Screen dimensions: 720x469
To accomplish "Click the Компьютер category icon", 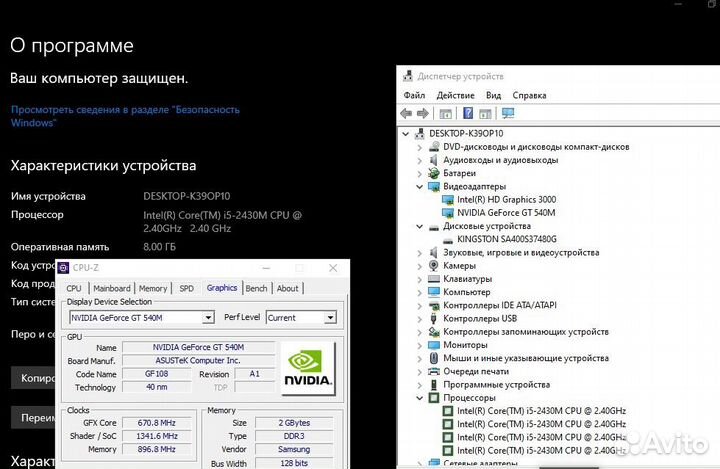I will tap(434, 292).
